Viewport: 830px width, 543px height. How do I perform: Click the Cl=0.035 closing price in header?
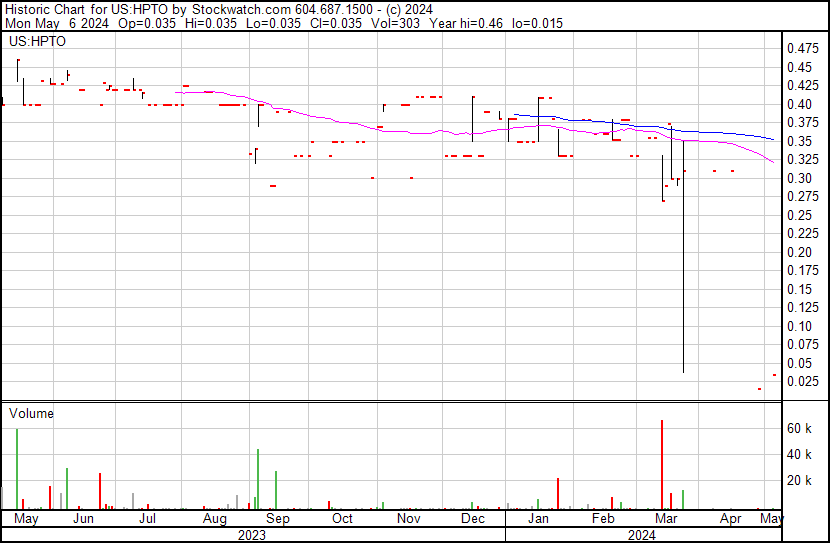tap(336, 23)
